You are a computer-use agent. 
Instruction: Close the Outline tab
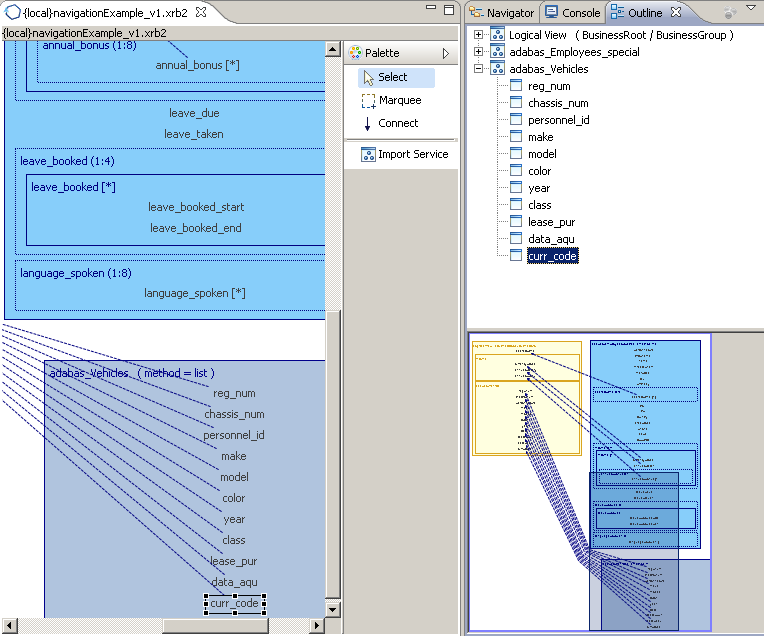coord(676,12)
